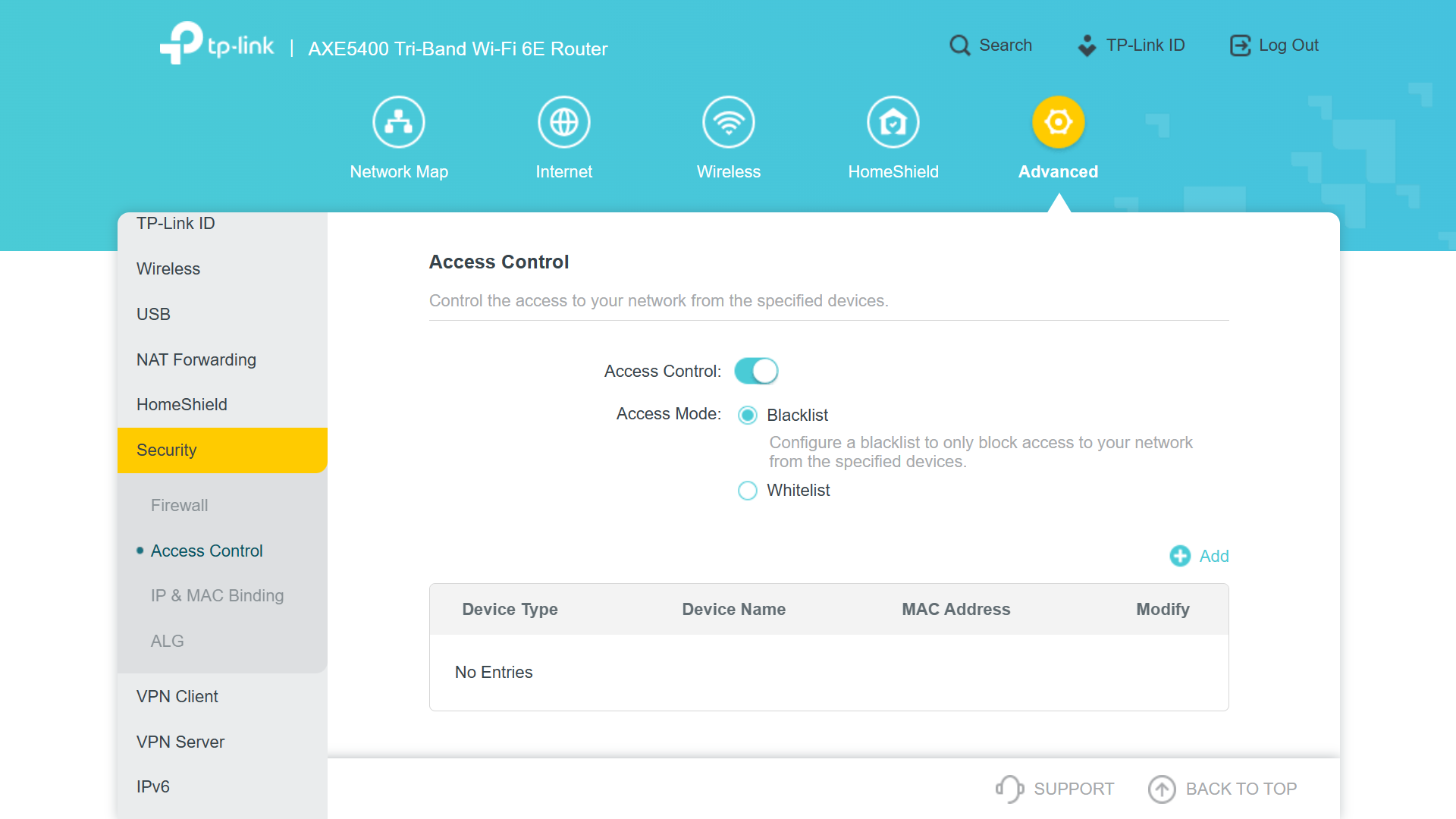Viewport: 1456px width, 819px height.
Task: Select the Blacklist access mode
Action: click(749, 414)
